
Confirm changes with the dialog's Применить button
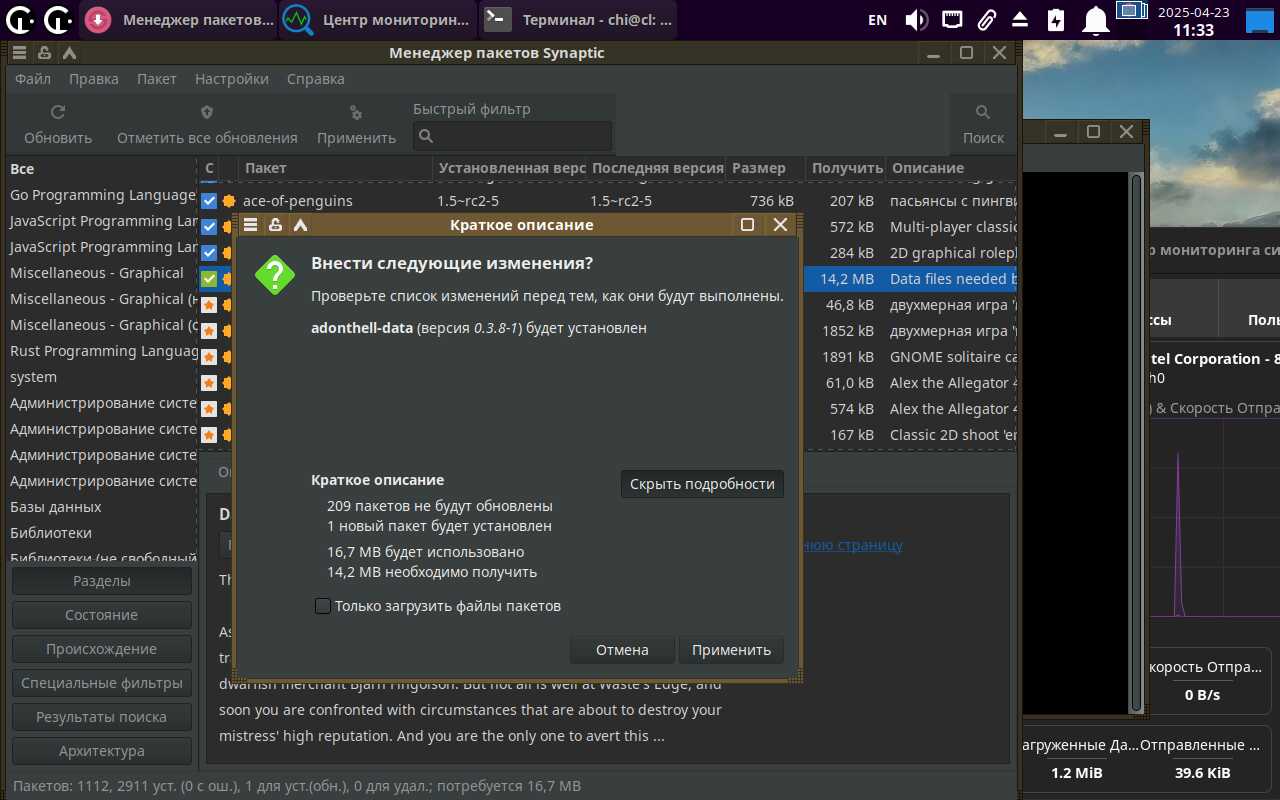tap(731, 650)
